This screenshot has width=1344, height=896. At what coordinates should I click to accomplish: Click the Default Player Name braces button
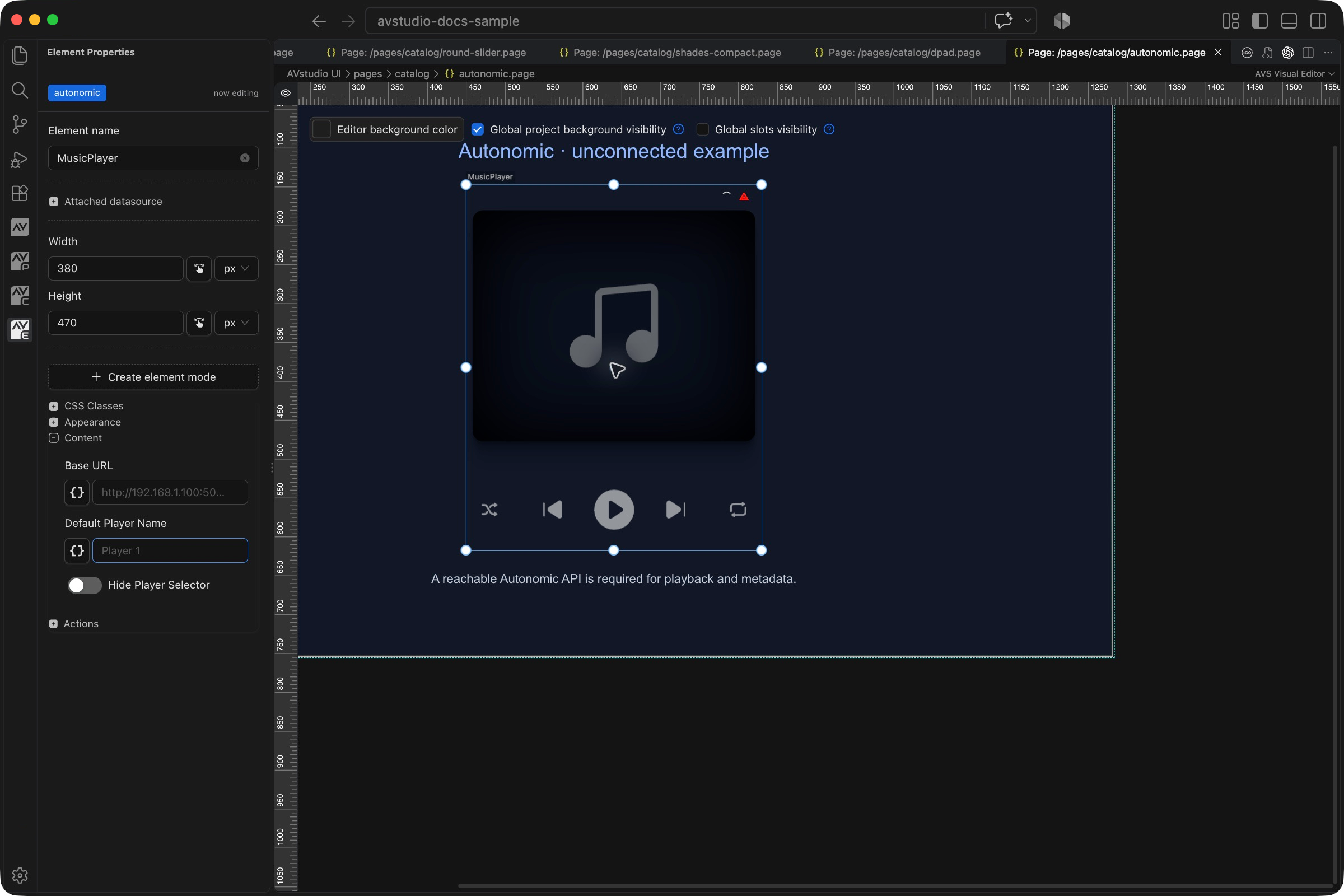pyautogui.click(x=77, y=551)
